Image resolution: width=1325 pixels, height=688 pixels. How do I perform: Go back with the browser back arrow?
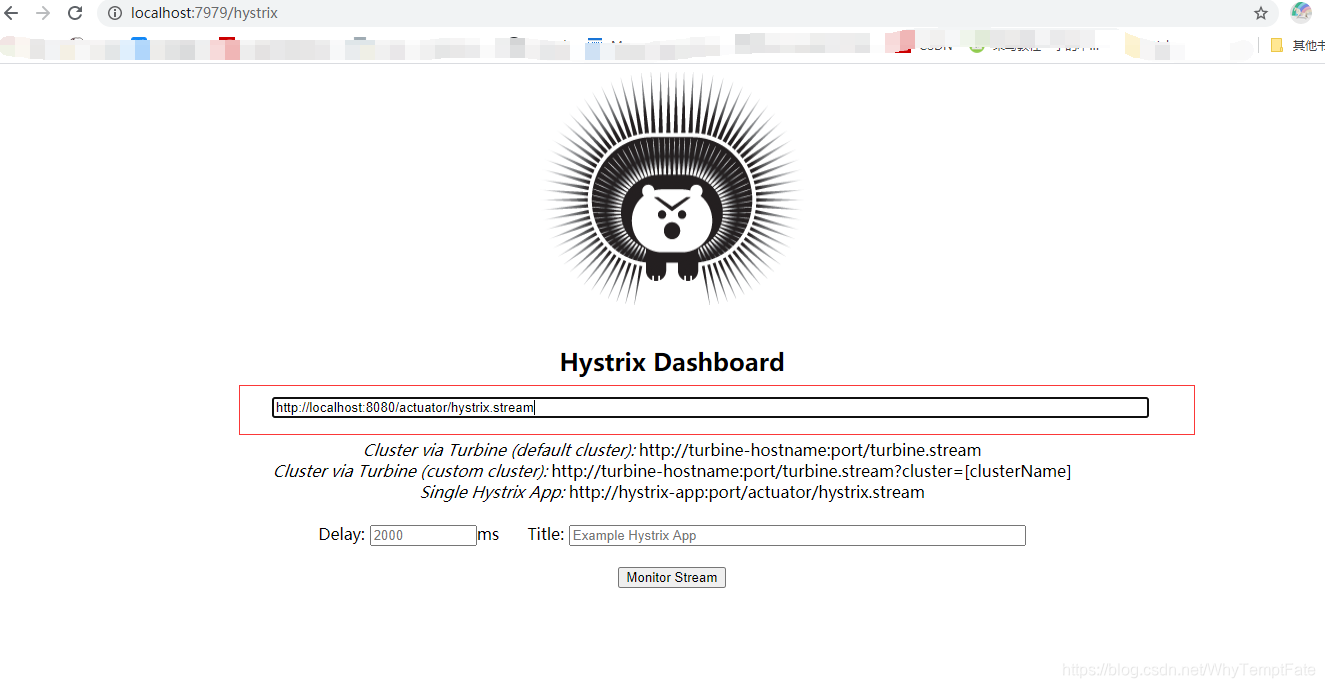point(12,13)
